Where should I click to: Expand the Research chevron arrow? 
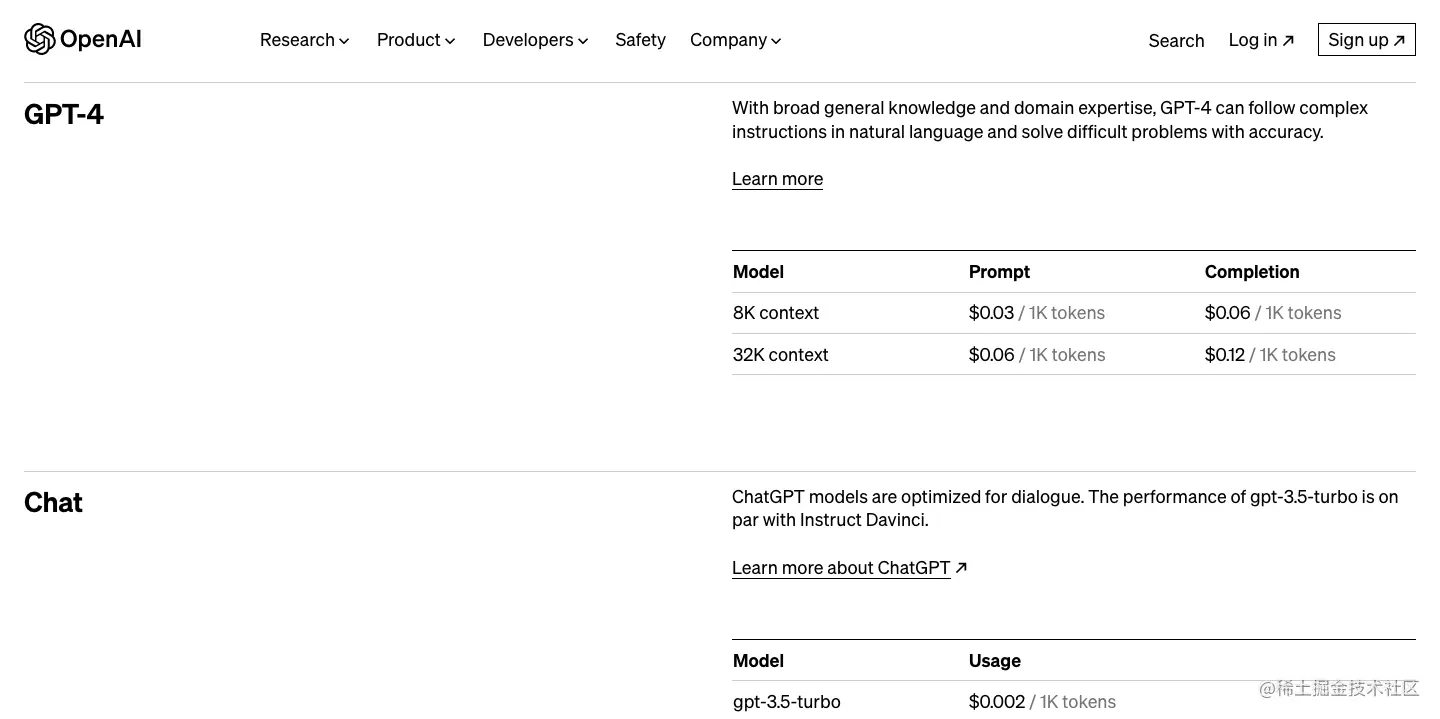coord(344,41)
